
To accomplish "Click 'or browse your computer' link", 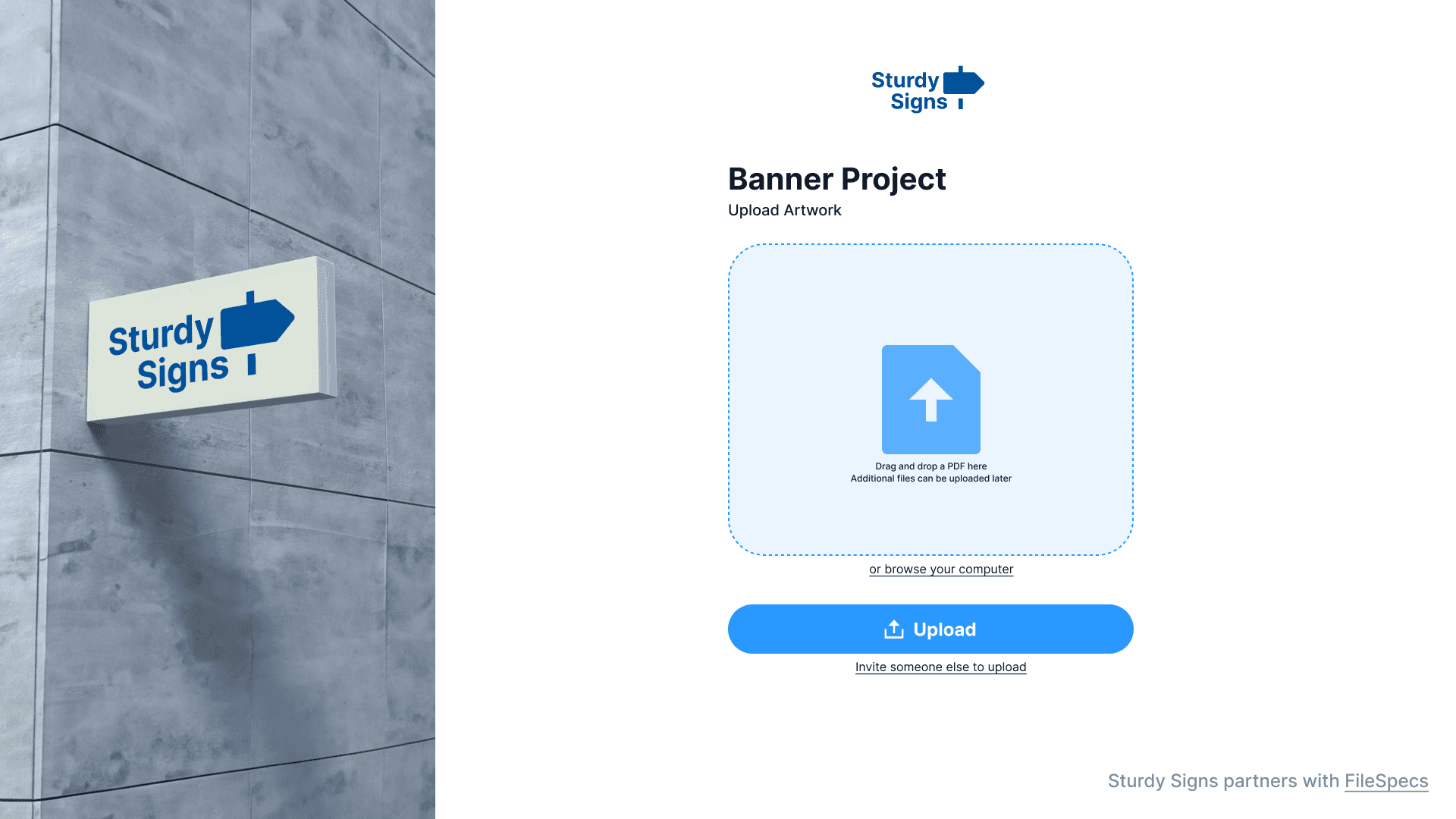I will pos(941,568).
